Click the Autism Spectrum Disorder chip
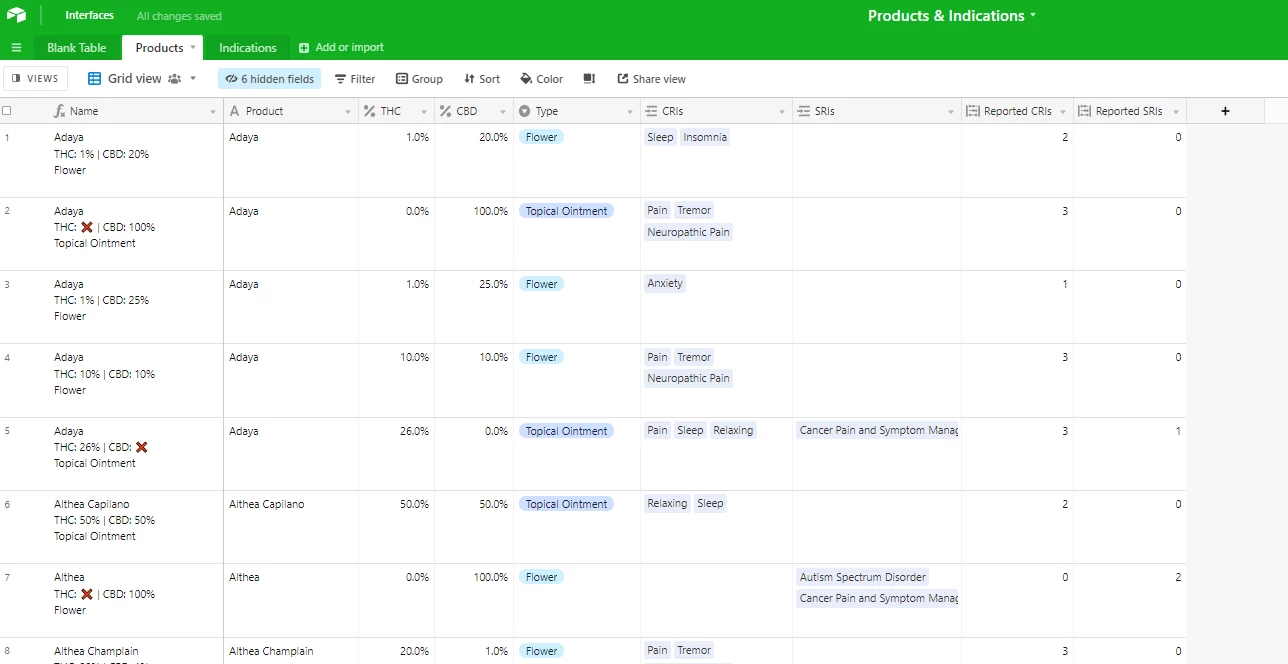This screenshot has height=664, width=1288. coord(863,577)
